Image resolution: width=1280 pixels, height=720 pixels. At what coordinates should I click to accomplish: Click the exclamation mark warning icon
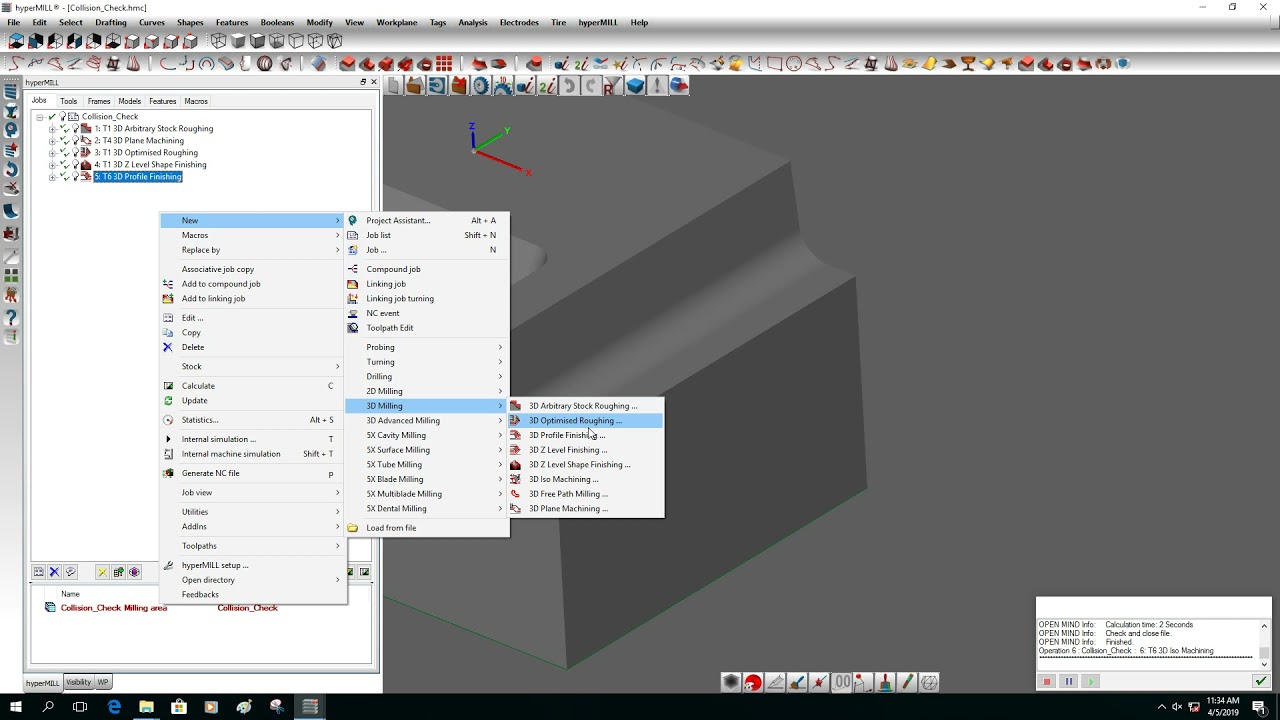pyautogui.click(x=657, y=86)
